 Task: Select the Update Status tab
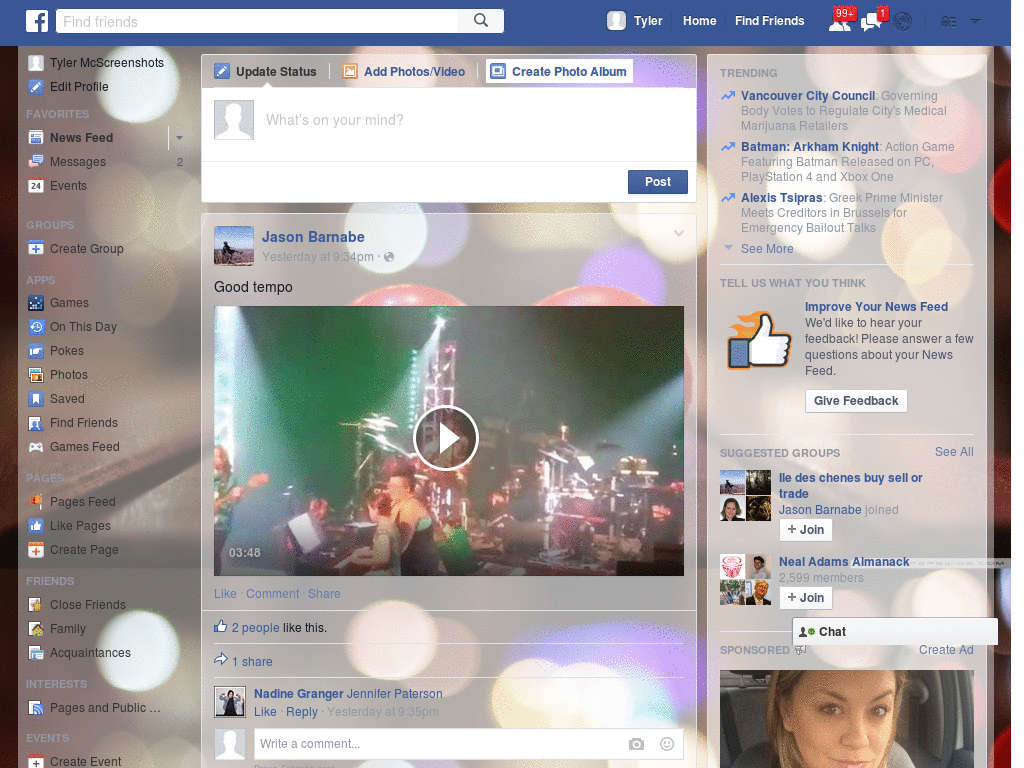click(265, 72)
